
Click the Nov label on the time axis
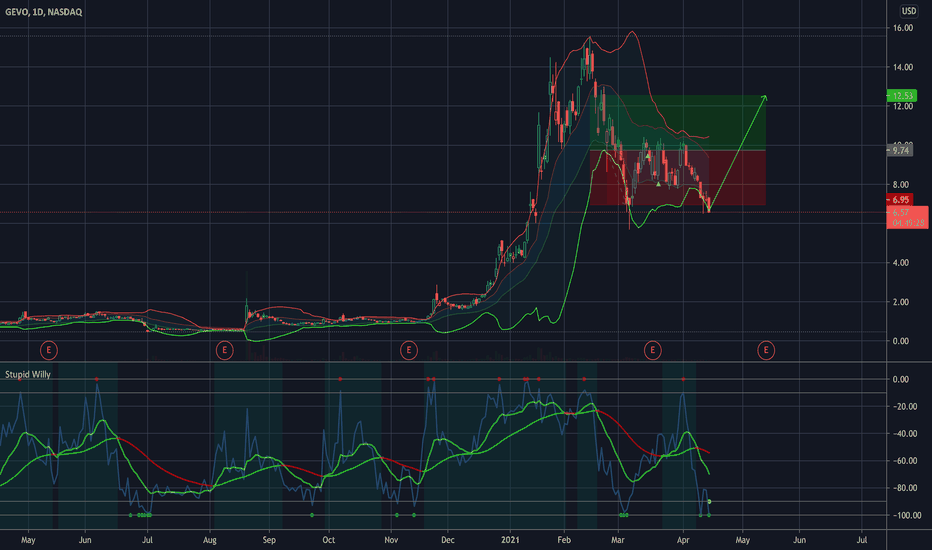[391, 540]
